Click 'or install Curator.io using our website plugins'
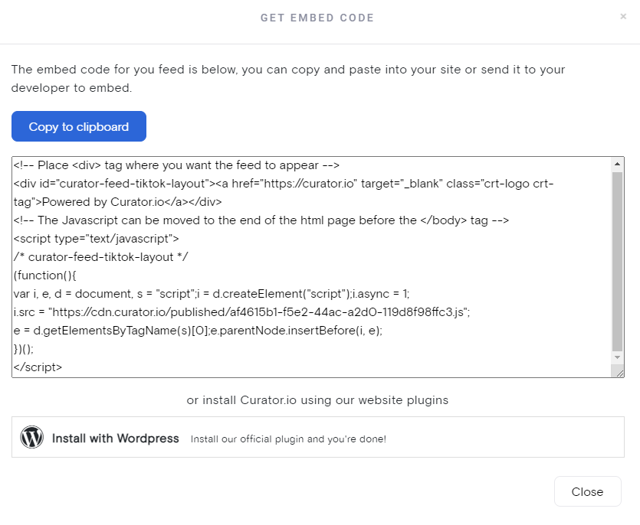Viewport: 640px width, 525px height. (318, 400)
